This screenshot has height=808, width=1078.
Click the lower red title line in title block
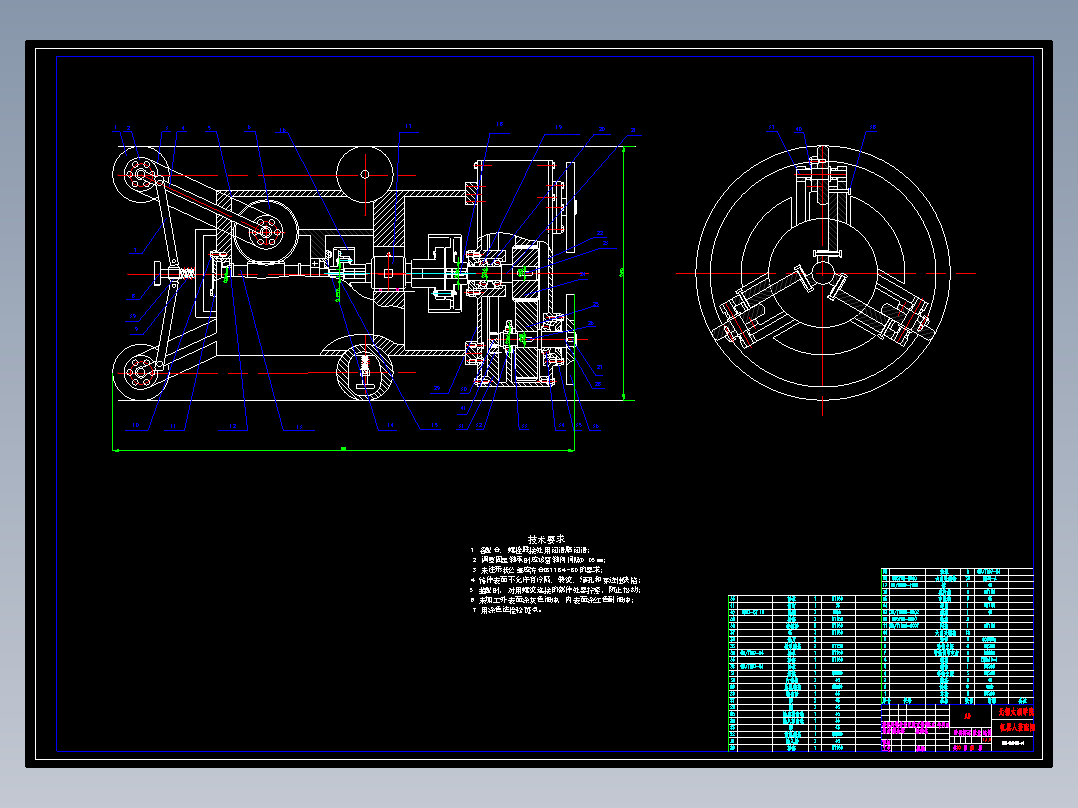tap(1016, 727)
